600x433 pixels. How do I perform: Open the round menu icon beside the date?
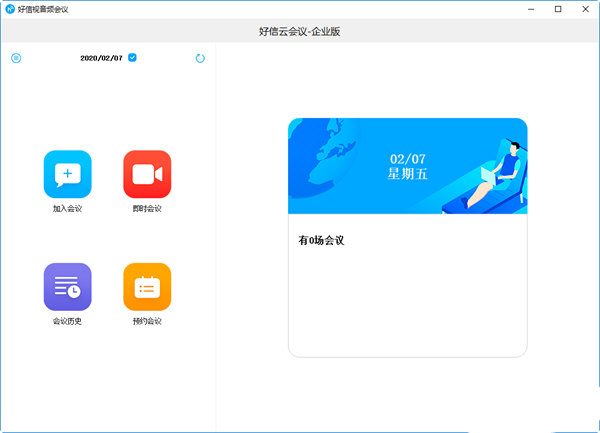[x=16, y=58]
